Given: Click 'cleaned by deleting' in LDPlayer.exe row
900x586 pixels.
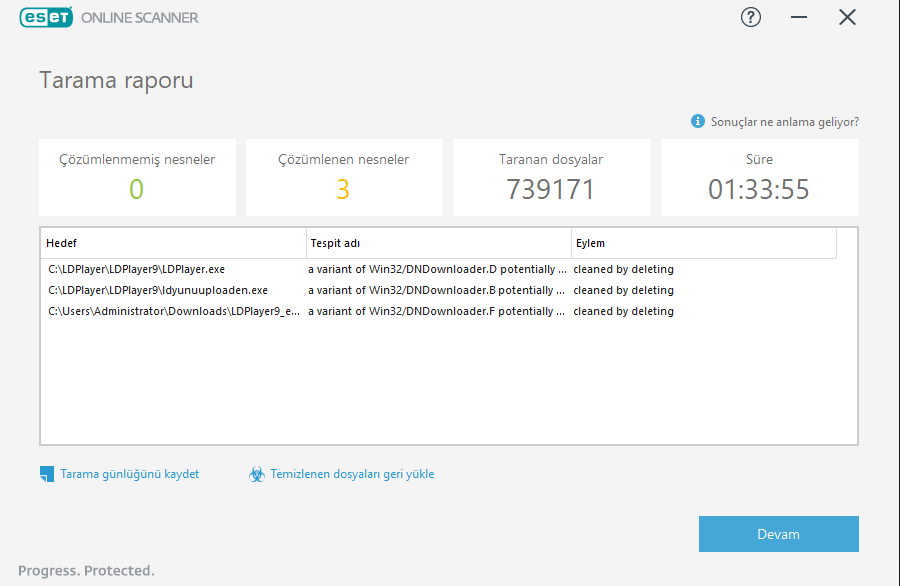Looking at the screenshot, I should [623, 269].
